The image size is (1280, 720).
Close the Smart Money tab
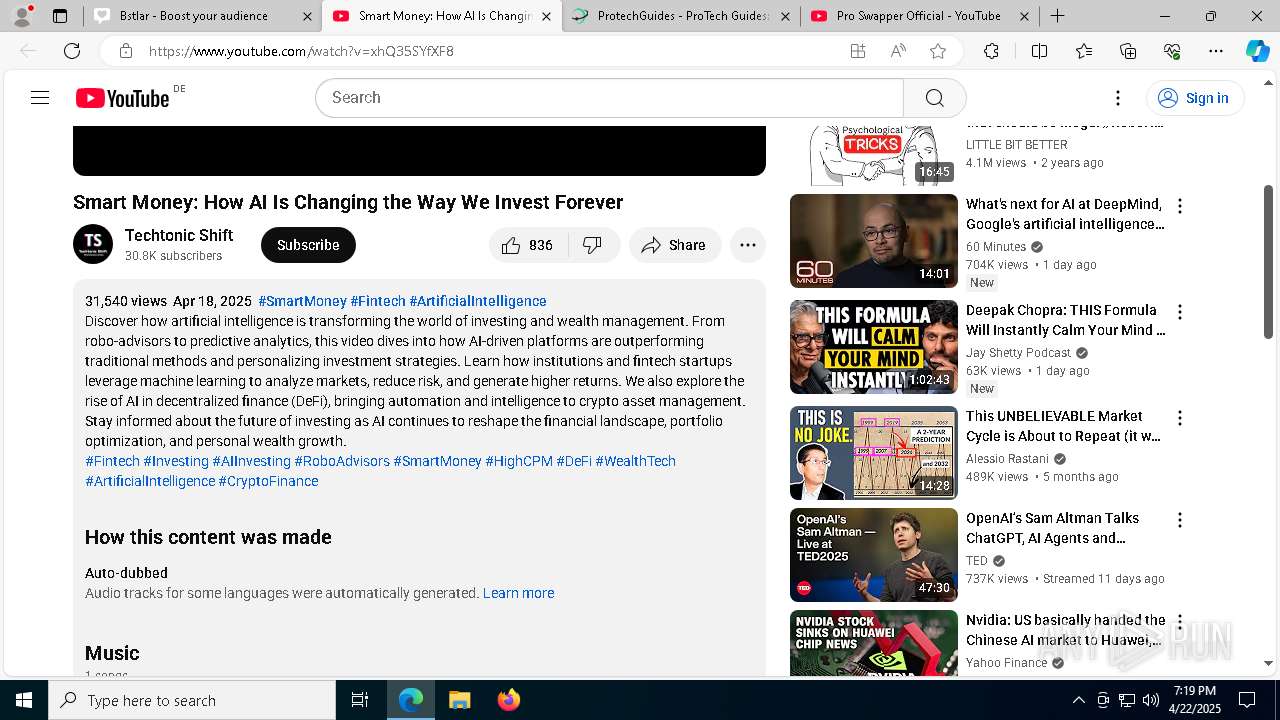[546, 16]
